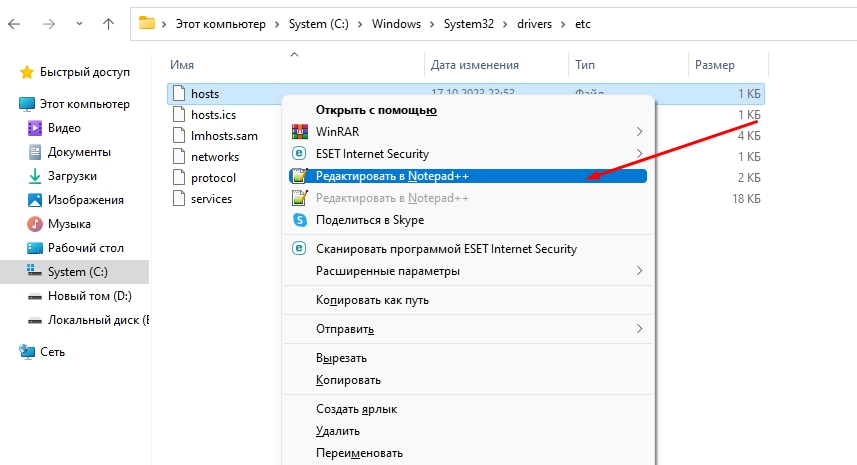Click the Video folder icon
The image size is (857, 465).
(35, 128)
